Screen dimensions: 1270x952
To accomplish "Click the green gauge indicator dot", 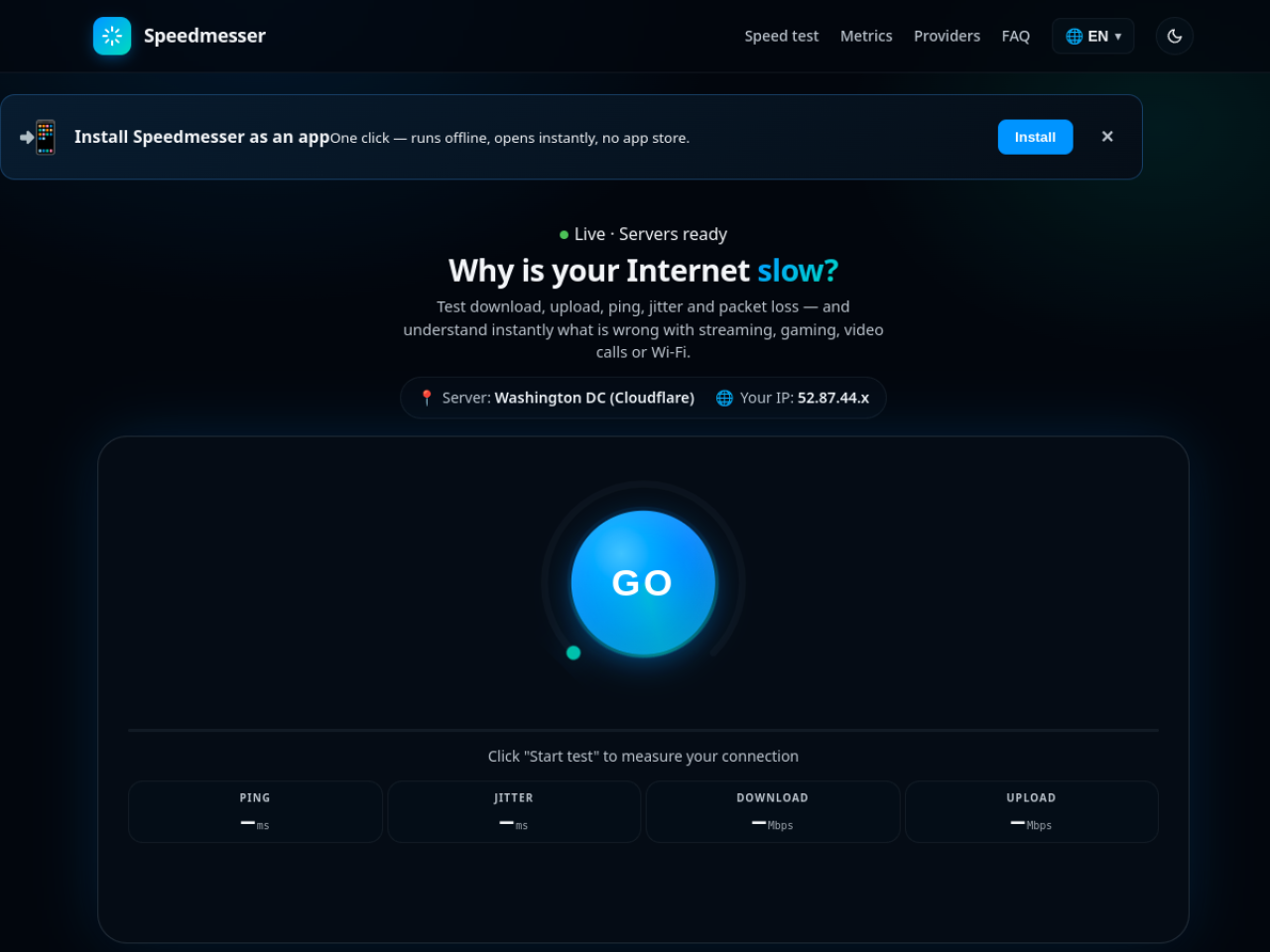I will (x=573, y=653).
